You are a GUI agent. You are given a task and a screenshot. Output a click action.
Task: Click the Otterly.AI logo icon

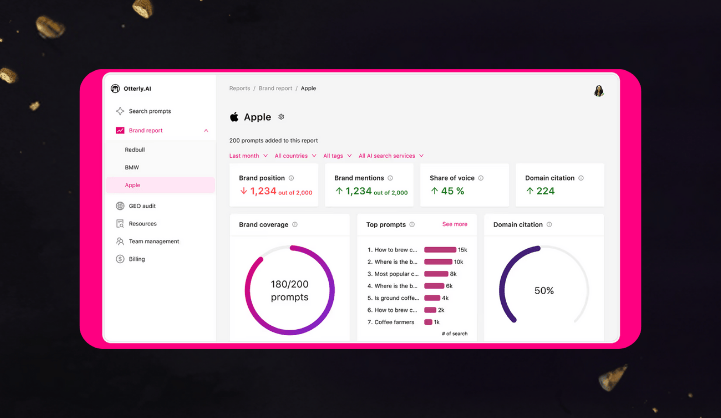click(x=115, y=88)
